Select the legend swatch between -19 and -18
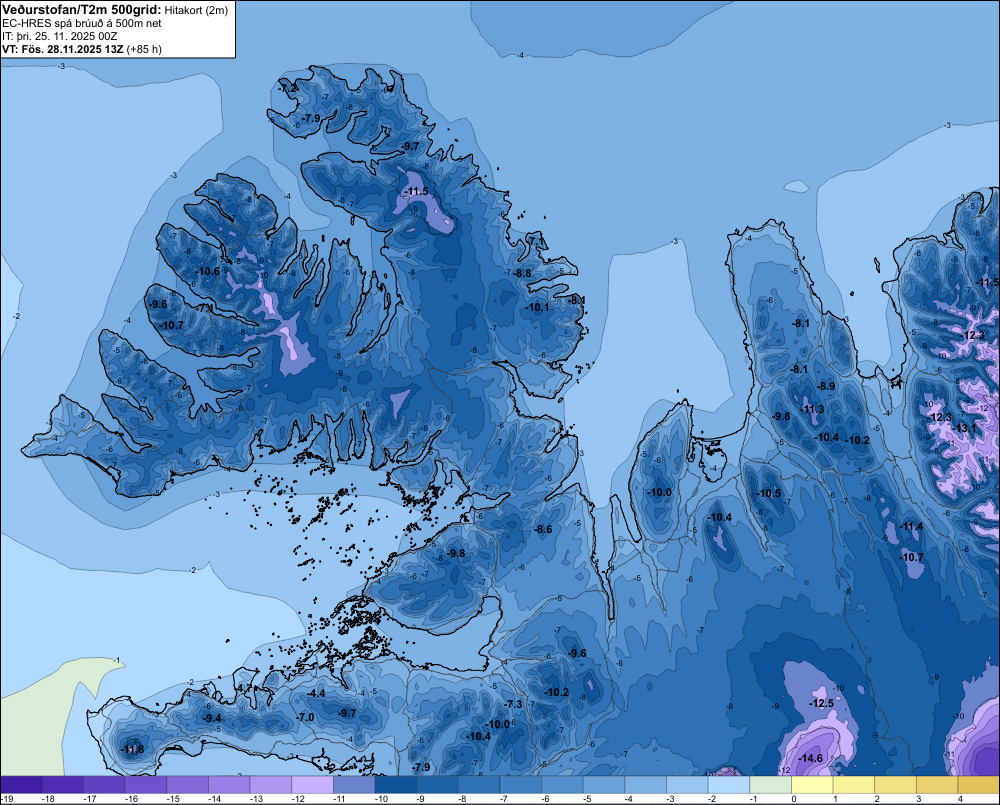Screen dimensions: 1000x805 (21, 785)
